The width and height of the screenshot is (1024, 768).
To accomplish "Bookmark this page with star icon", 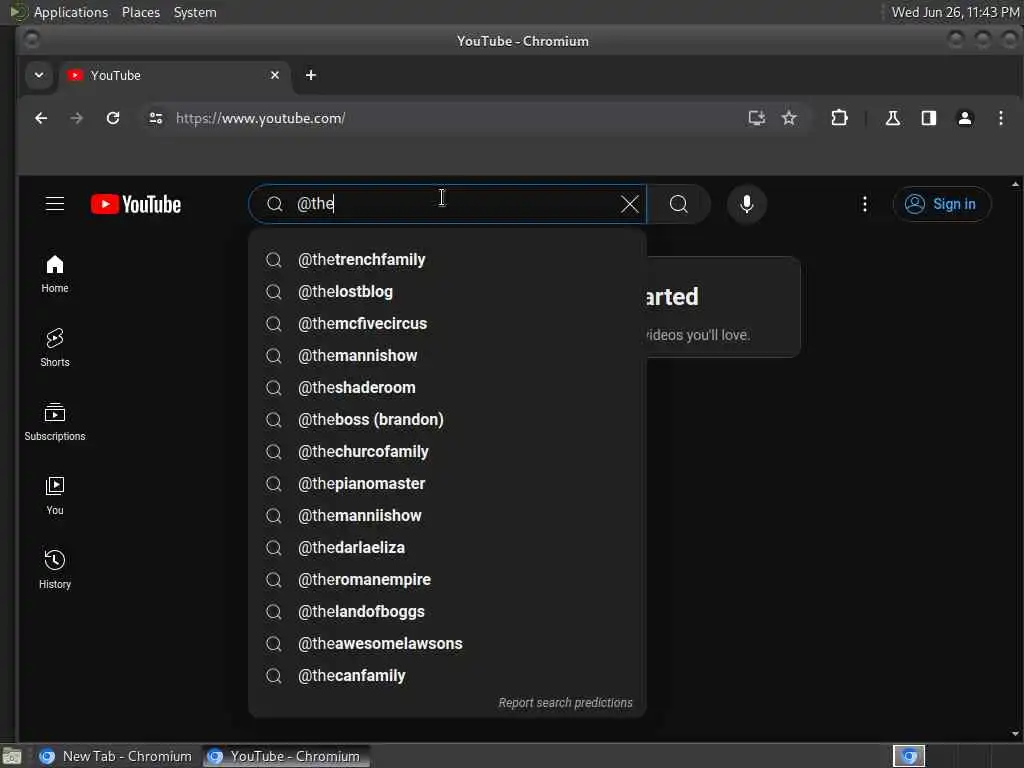I will pyautogui.click(x=789, y=118).
